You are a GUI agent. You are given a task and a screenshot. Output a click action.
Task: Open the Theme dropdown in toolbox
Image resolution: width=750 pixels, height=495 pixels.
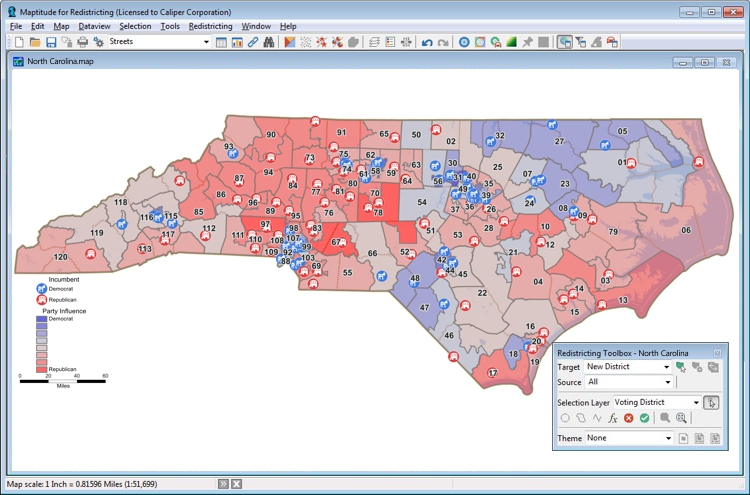tap(667, 438)
